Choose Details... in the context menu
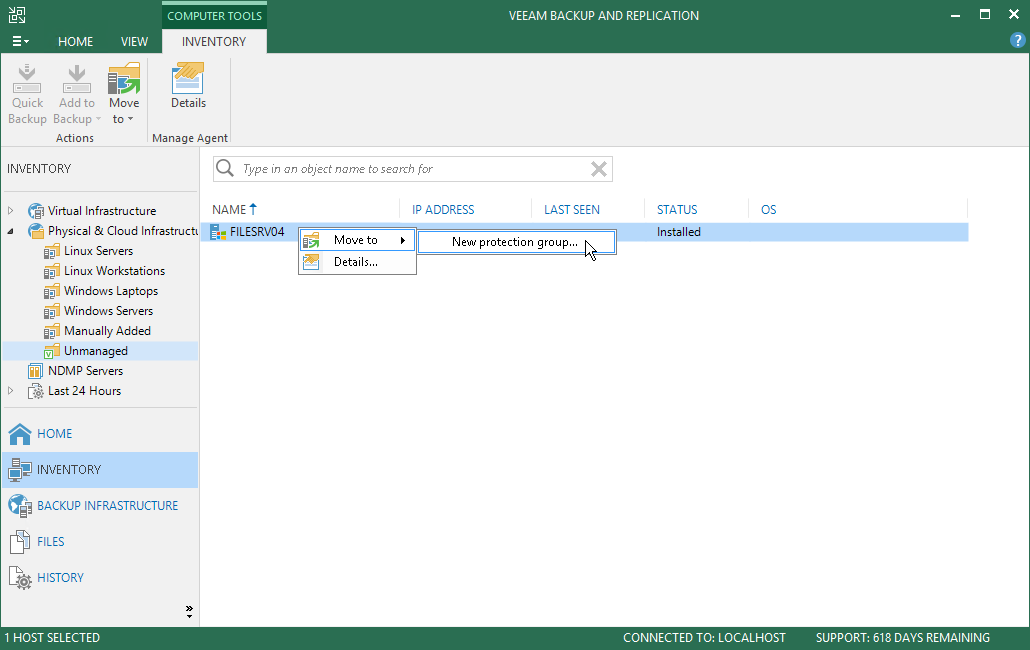Image resolution: width=1030 pixels, height=650 pixels. (x=357, y=262)
